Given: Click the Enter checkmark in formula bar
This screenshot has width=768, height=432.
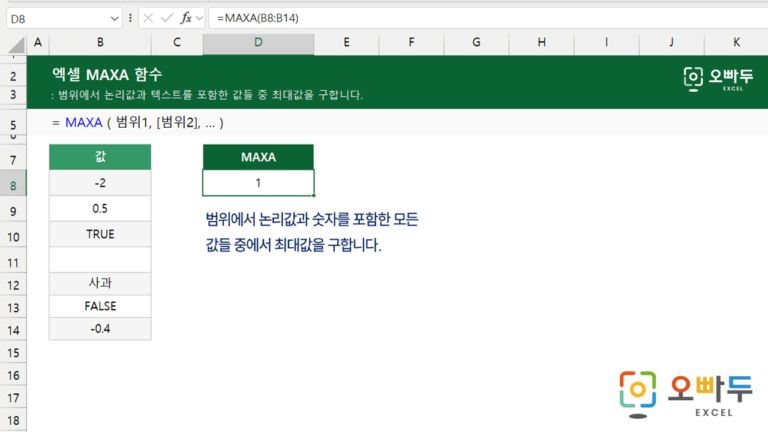Looking at the screenshot, I should pos(167,18).
